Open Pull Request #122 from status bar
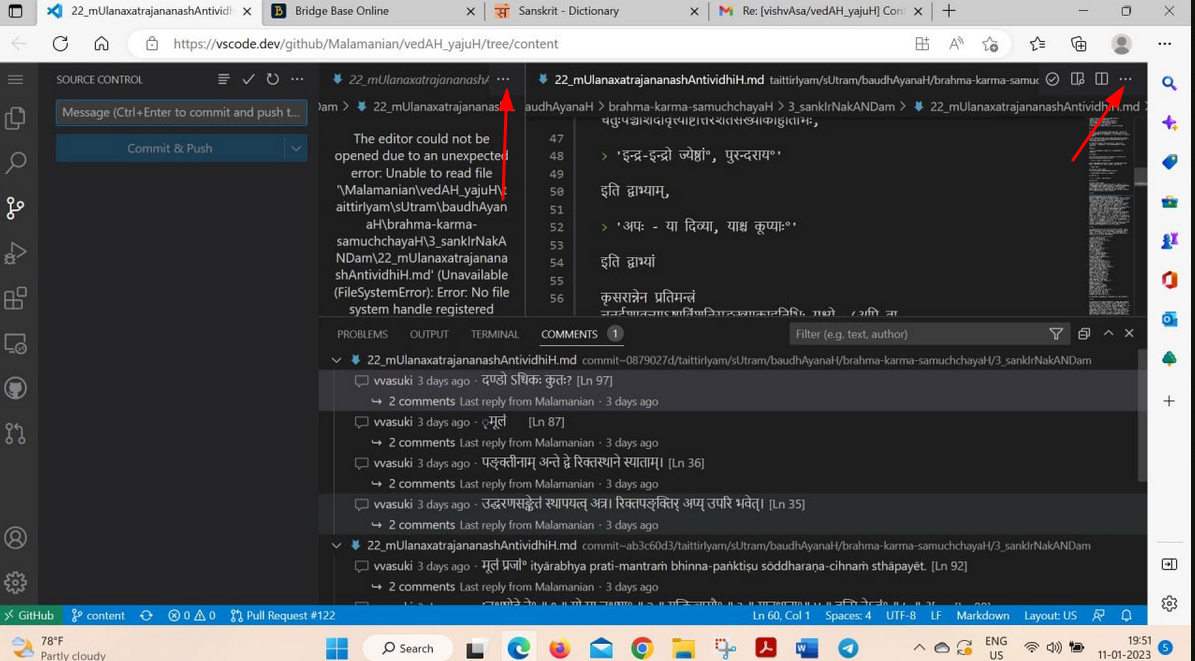 tap(283, 615)
